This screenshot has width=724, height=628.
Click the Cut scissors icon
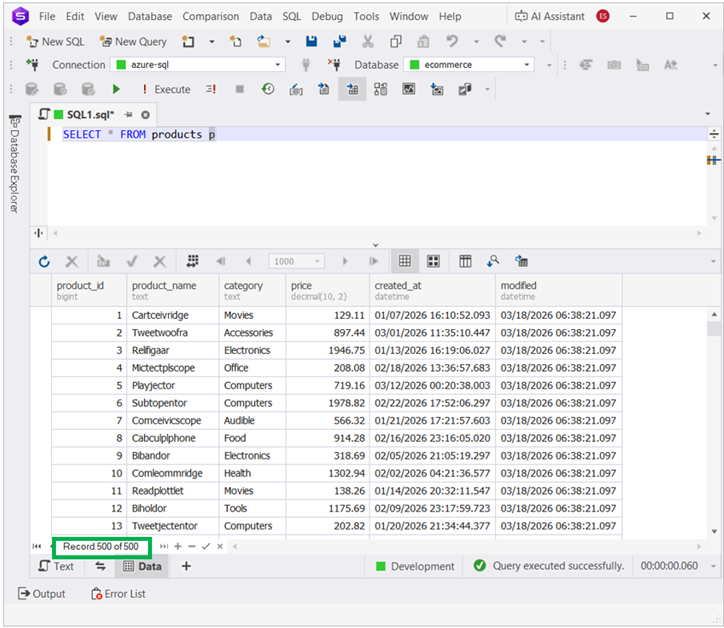coord(368,42)
